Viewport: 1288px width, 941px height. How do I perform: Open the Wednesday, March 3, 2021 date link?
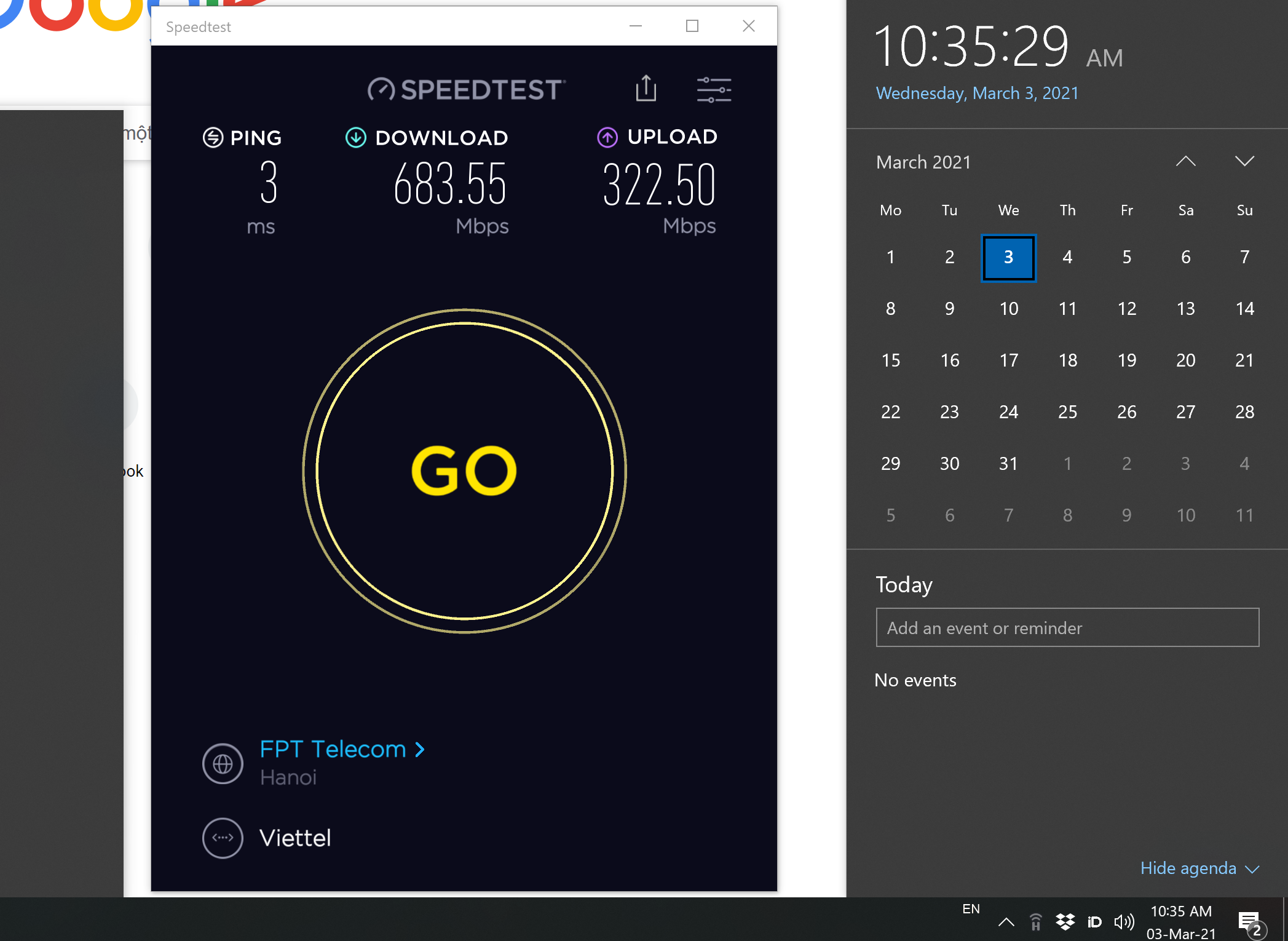(977, 93)
